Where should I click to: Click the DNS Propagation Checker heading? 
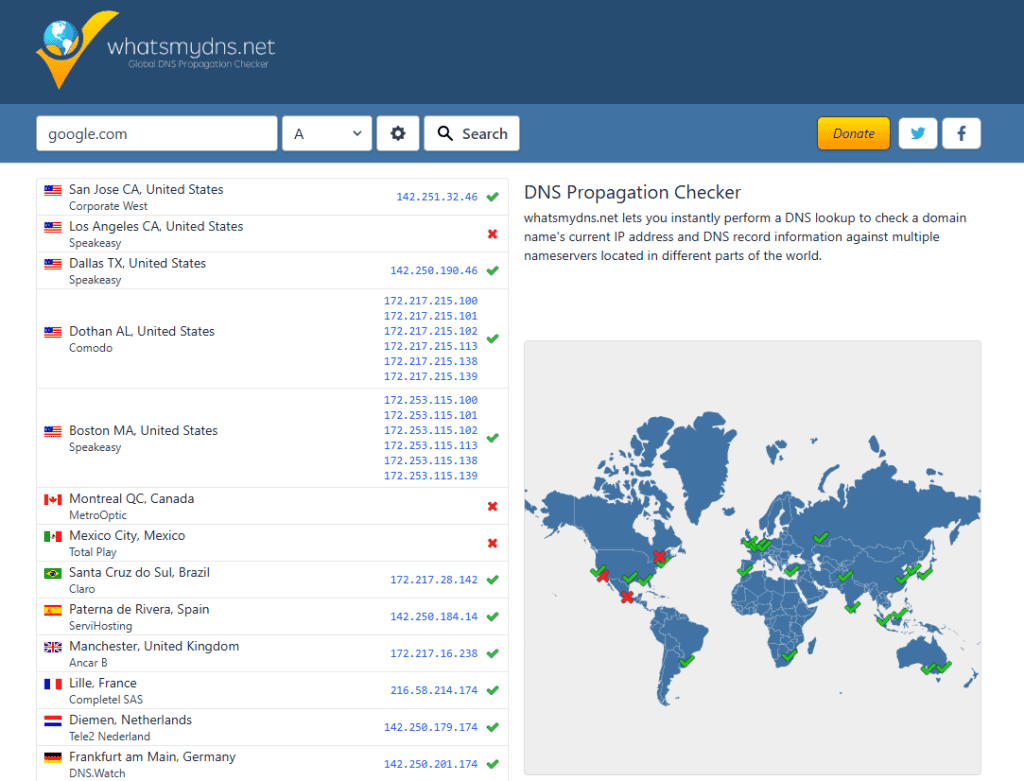[x=632, y=192]
